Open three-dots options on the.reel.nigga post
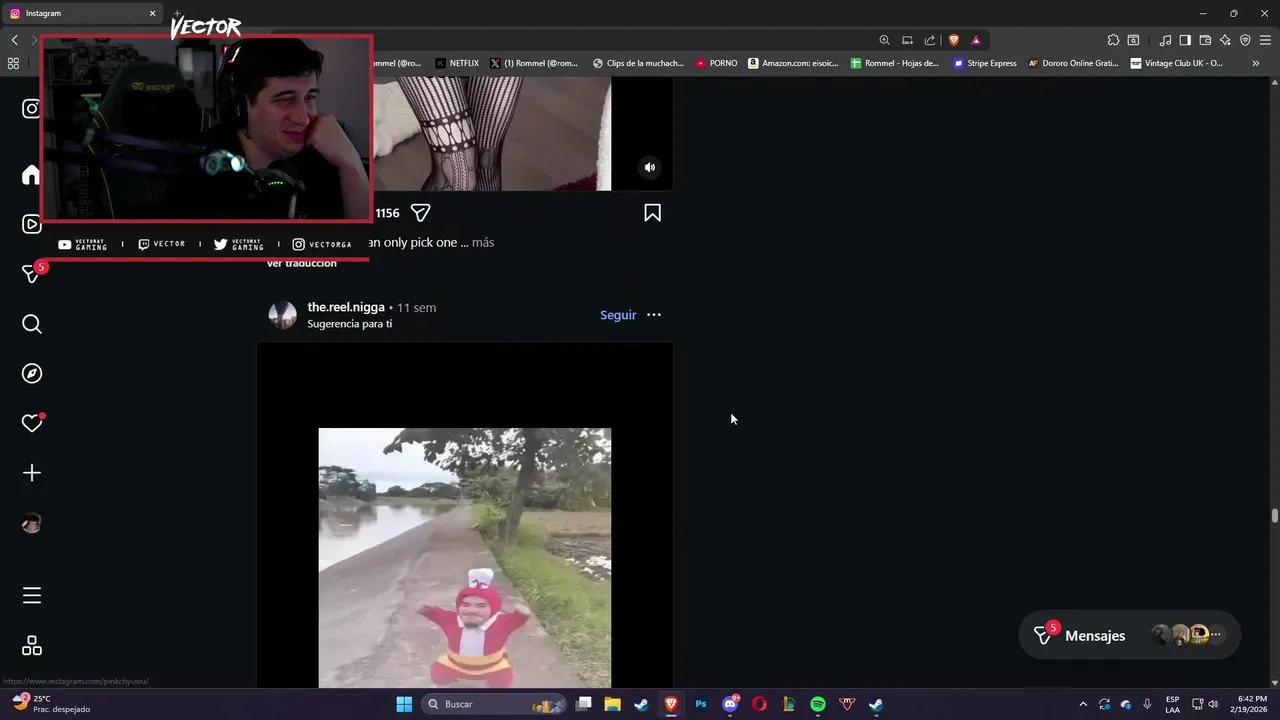 [654, 315]
